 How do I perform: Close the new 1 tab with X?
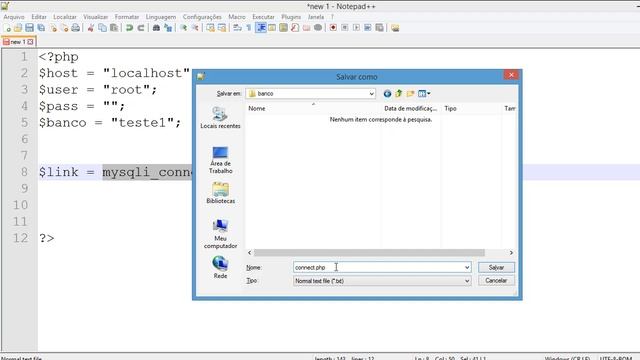coord(30,42)
